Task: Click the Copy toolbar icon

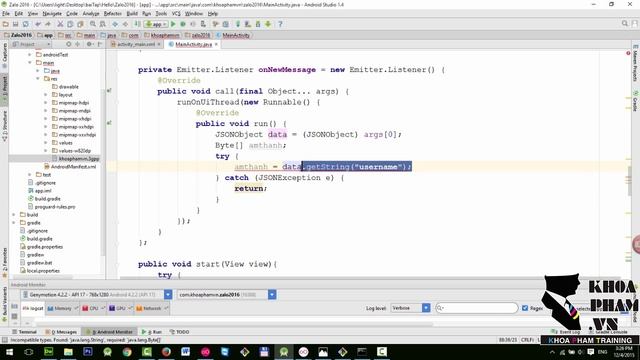Action: 70,24
